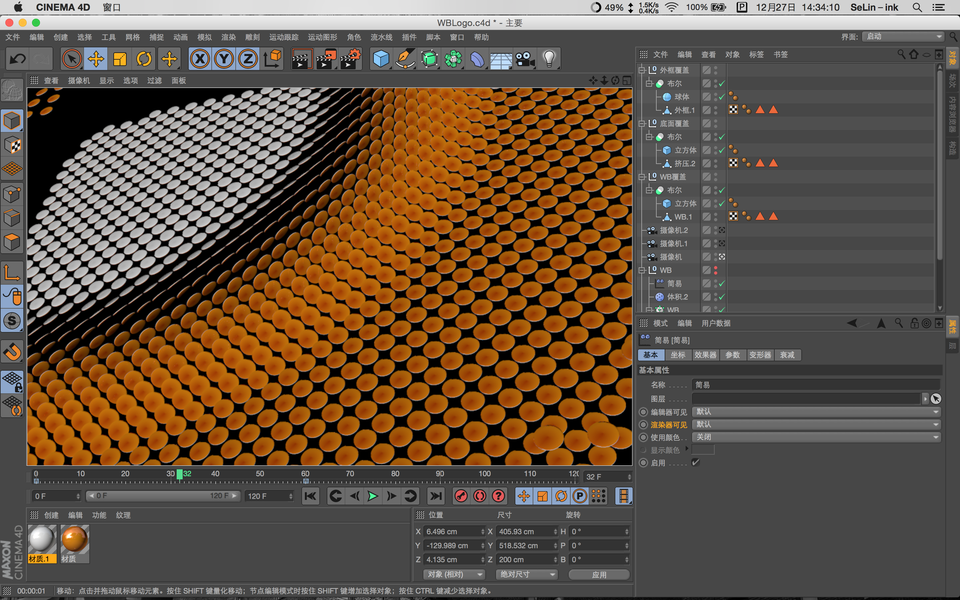
Task: Toggle autokeying red circle button
Action: (479, 496)
